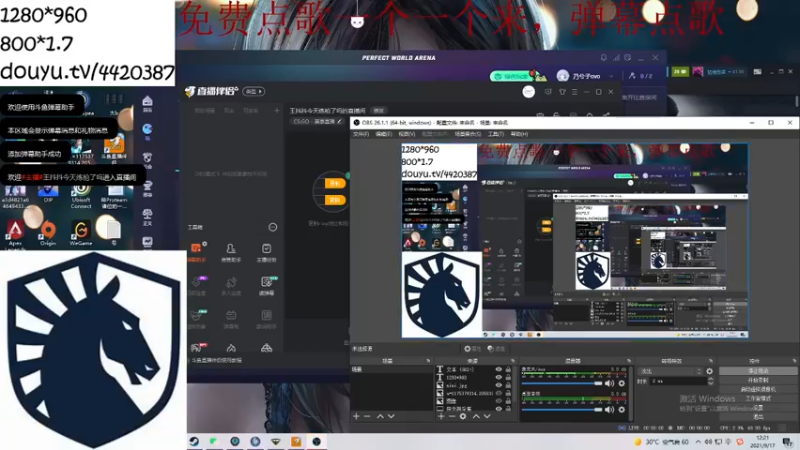The width and height of the screenshot is (800, 450).
Task: Open OBS 工具(T) menu
Action: (x=495, y=134)
